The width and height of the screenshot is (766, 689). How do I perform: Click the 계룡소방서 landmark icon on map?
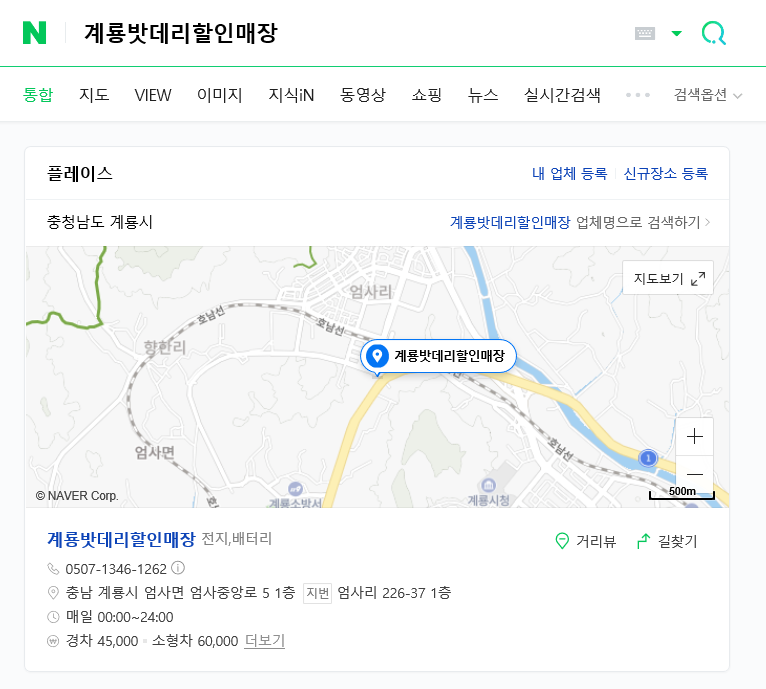tap(295, 489)
